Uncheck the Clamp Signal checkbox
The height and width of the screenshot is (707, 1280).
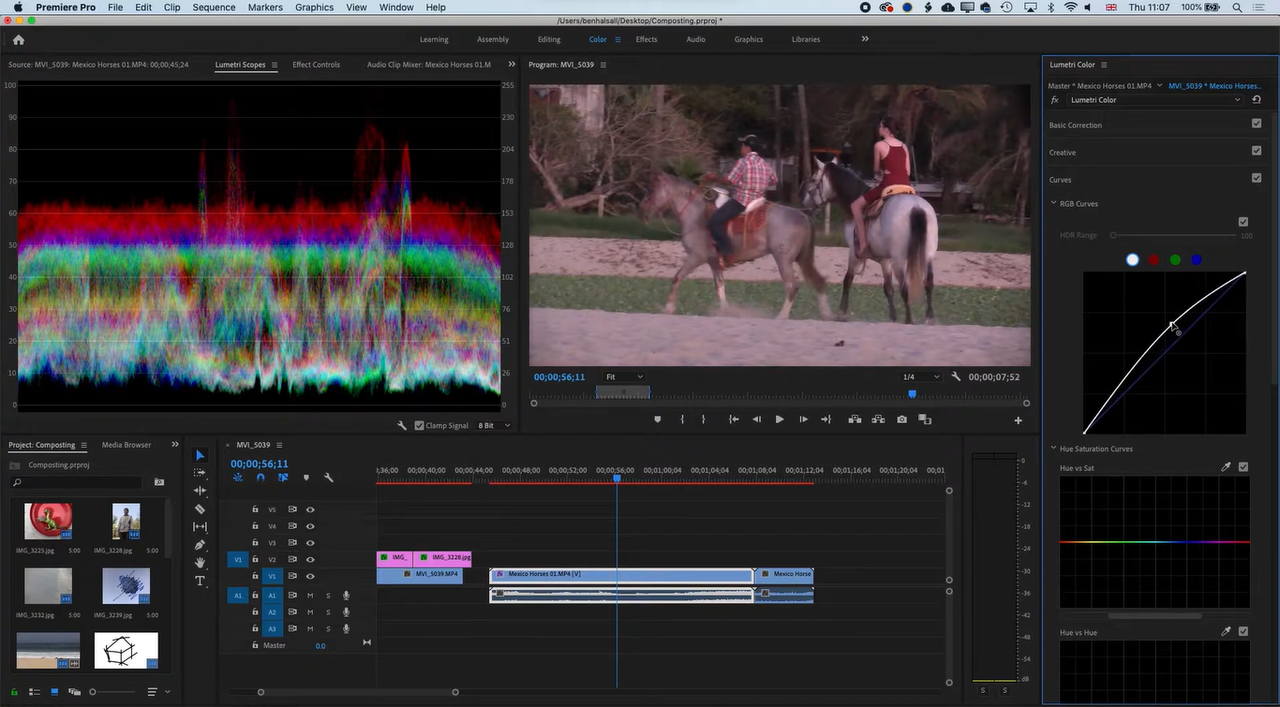coord(420,426)
